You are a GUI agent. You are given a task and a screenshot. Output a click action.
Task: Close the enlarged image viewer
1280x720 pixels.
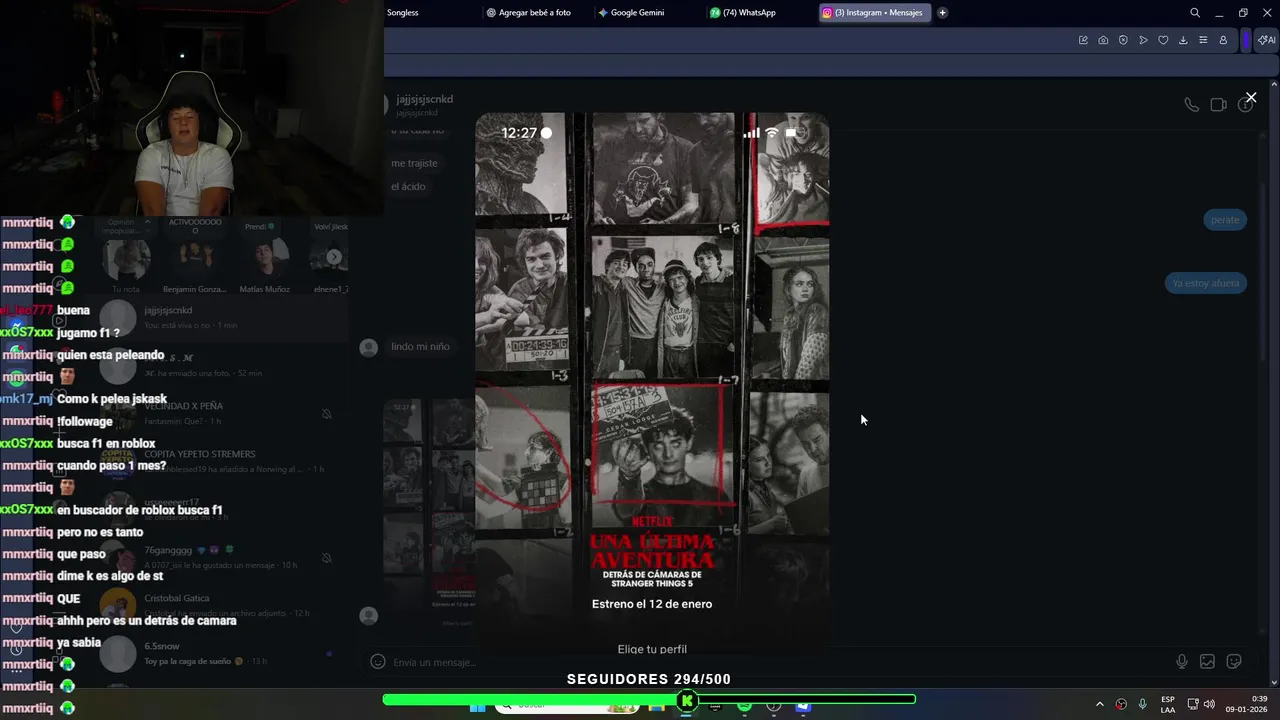(x=1251, y=97)
